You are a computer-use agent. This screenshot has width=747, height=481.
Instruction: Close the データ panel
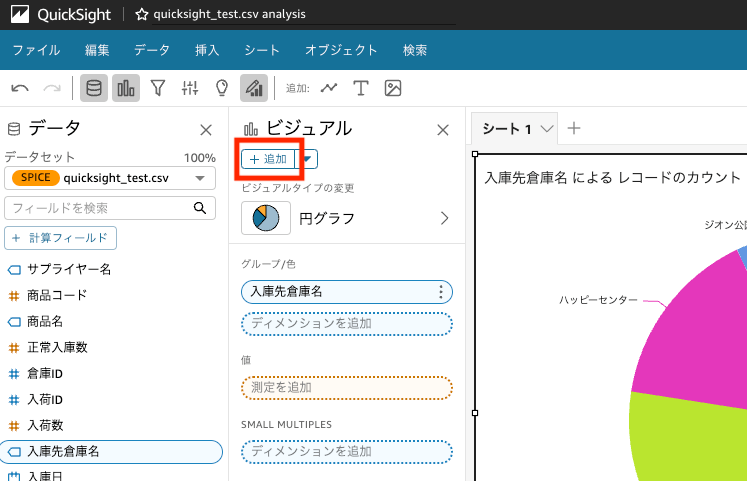(x=206, y=130)
